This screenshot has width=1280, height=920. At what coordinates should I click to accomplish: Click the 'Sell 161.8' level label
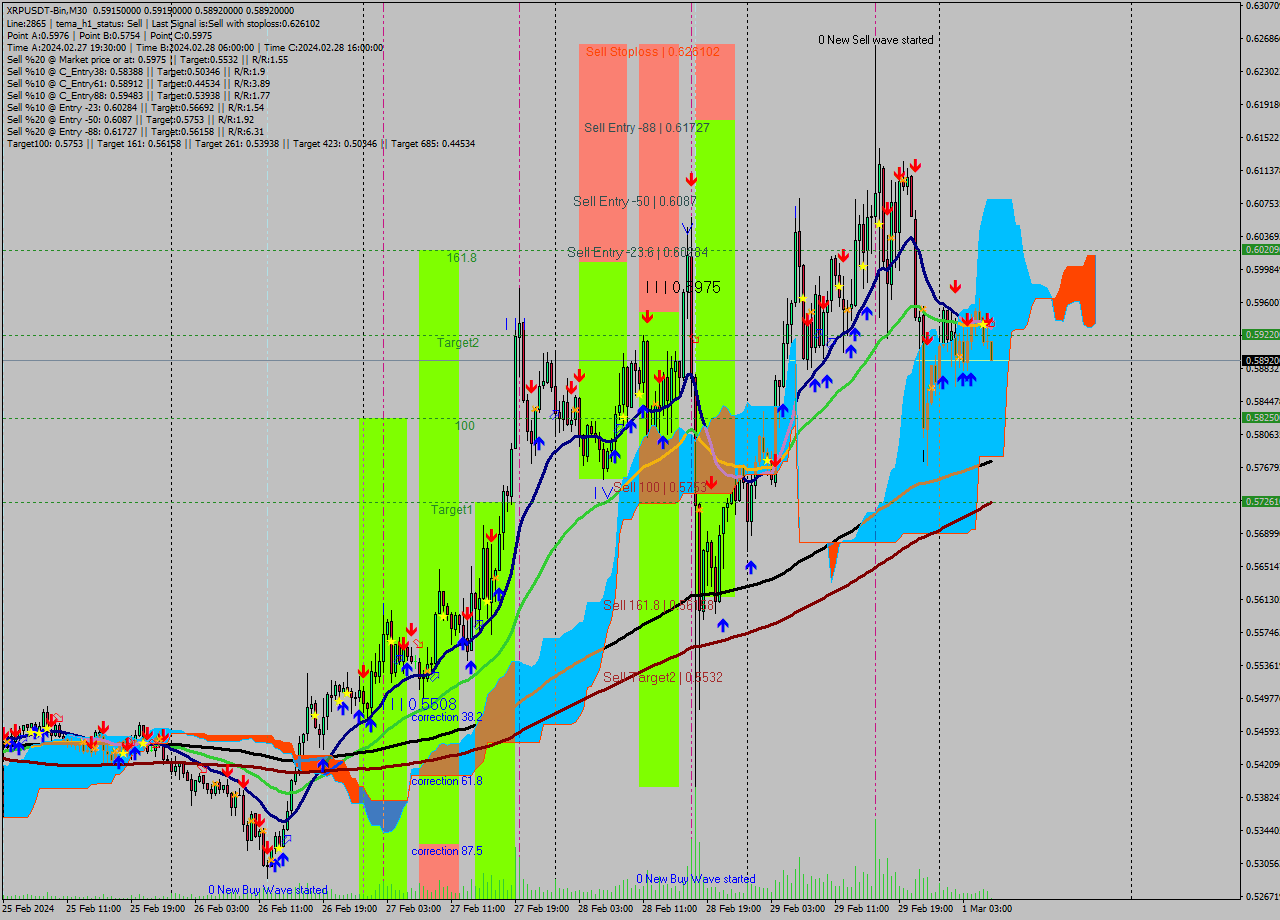(658, 605)
